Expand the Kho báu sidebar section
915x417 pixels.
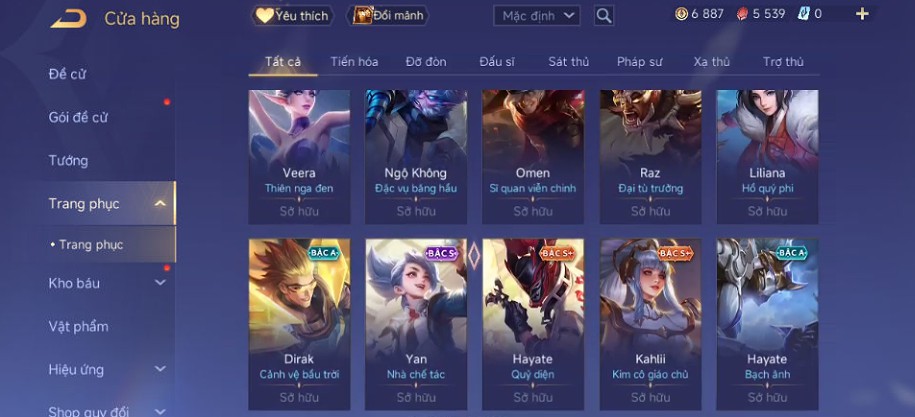pyautogui.click(x=160, y=283)
